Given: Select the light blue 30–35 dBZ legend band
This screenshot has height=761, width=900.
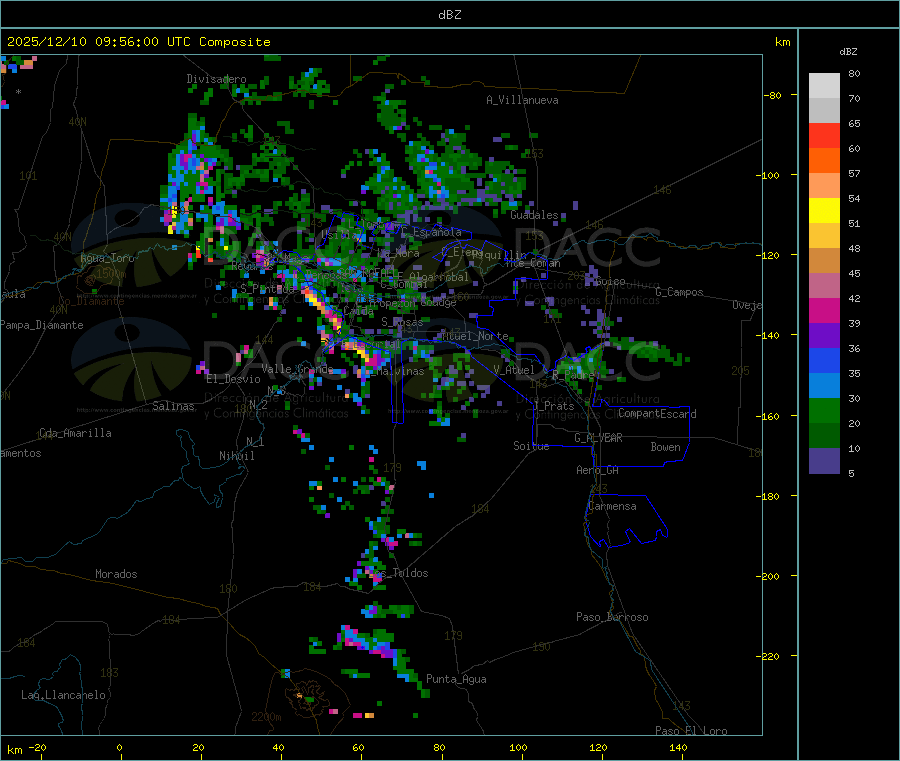Looking at the screenshot, I should pyautogui.click(x=824, y=386).
